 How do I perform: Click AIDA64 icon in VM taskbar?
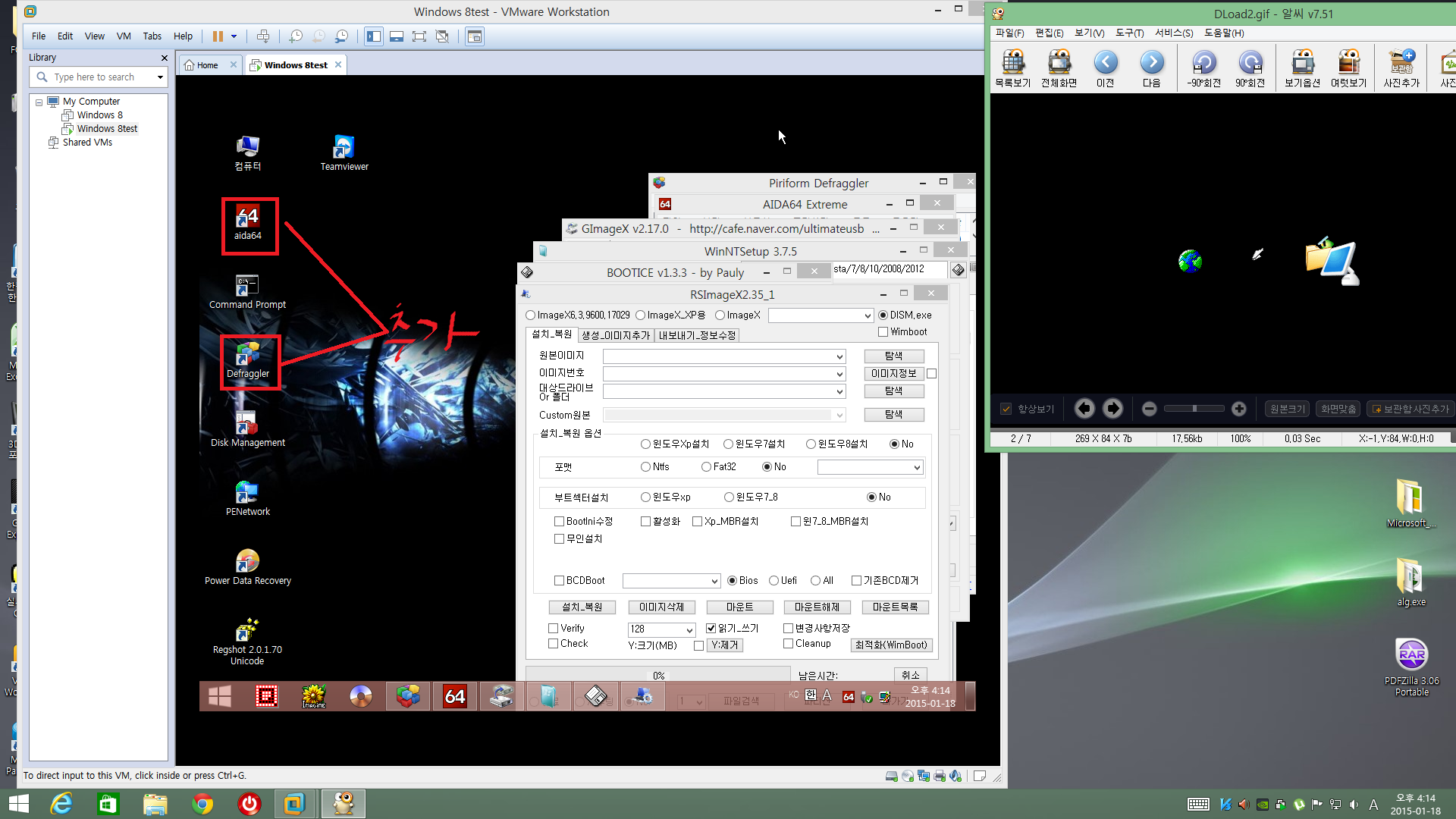(x=455, y=696)
